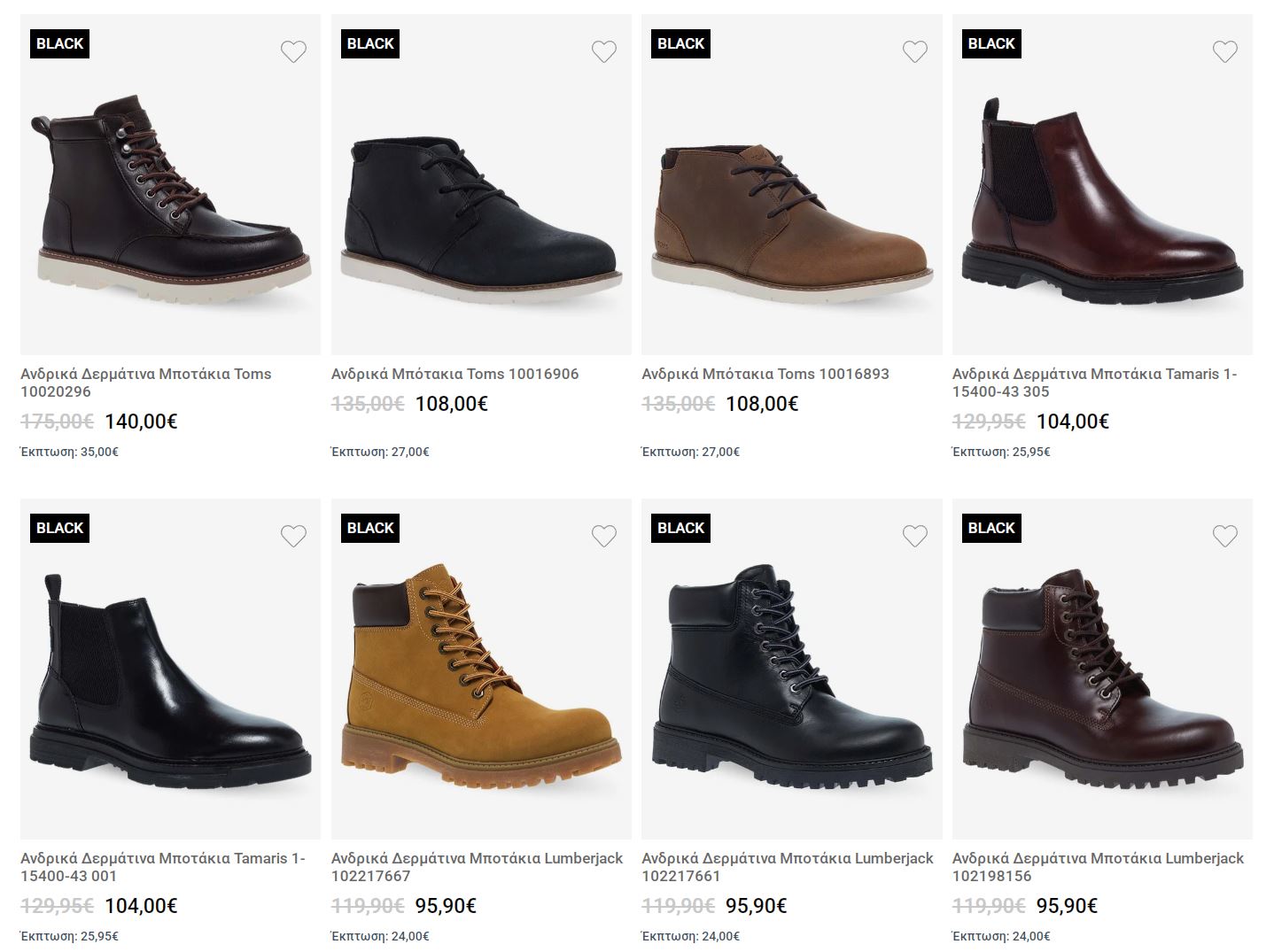1274x952 pixels.
Task: Open the Tamaris 1-15400-43 305 product title
Action: (x=1094, y=383)
